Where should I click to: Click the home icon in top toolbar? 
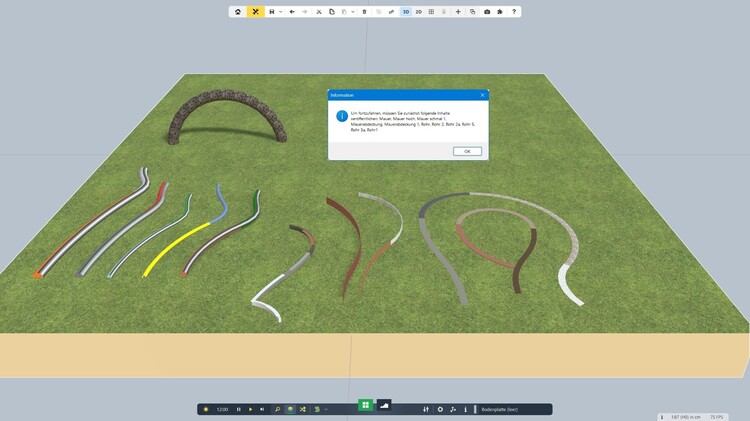[x=238, y=11]
